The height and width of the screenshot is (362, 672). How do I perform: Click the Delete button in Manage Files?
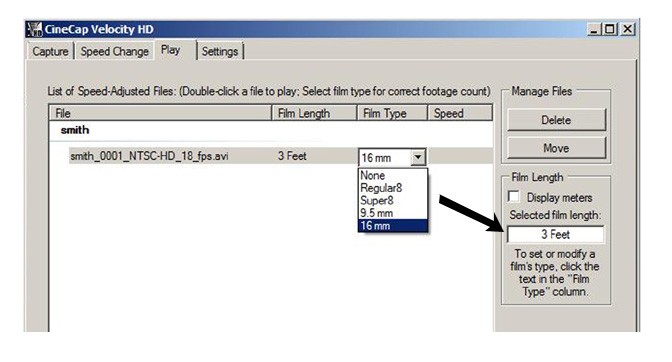[x=556, y=120]
